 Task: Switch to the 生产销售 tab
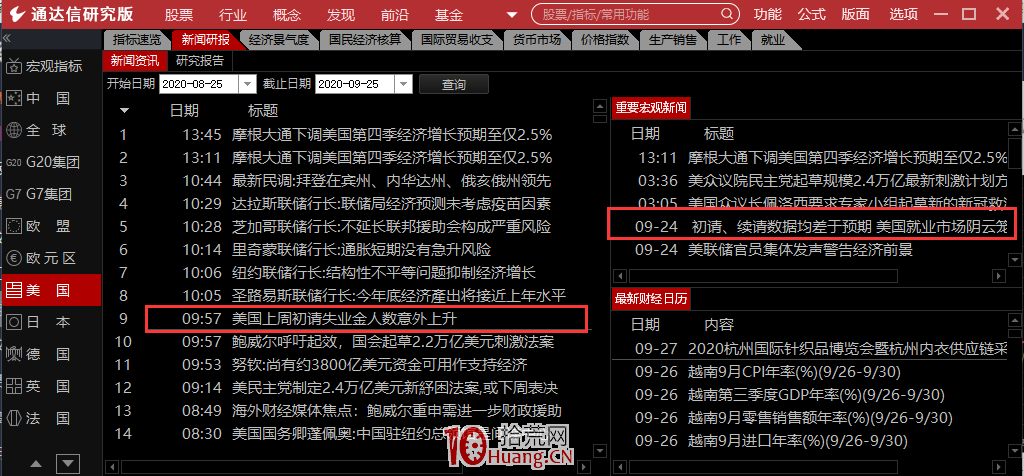(673, 40)
